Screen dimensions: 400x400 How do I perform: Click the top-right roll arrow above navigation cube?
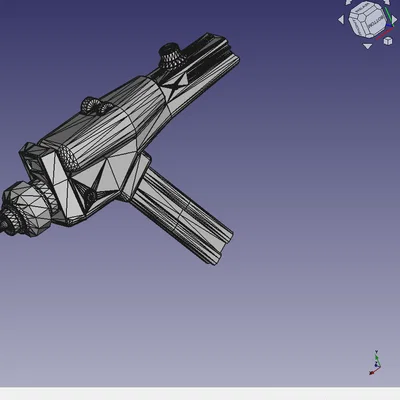387,2
